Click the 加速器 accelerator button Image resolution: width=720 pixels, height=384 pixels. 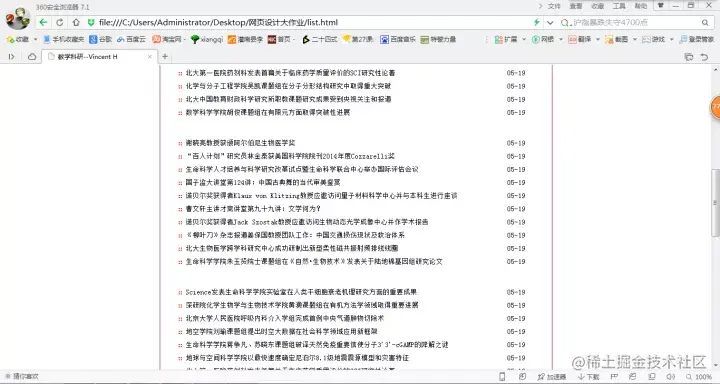[552, 377]
